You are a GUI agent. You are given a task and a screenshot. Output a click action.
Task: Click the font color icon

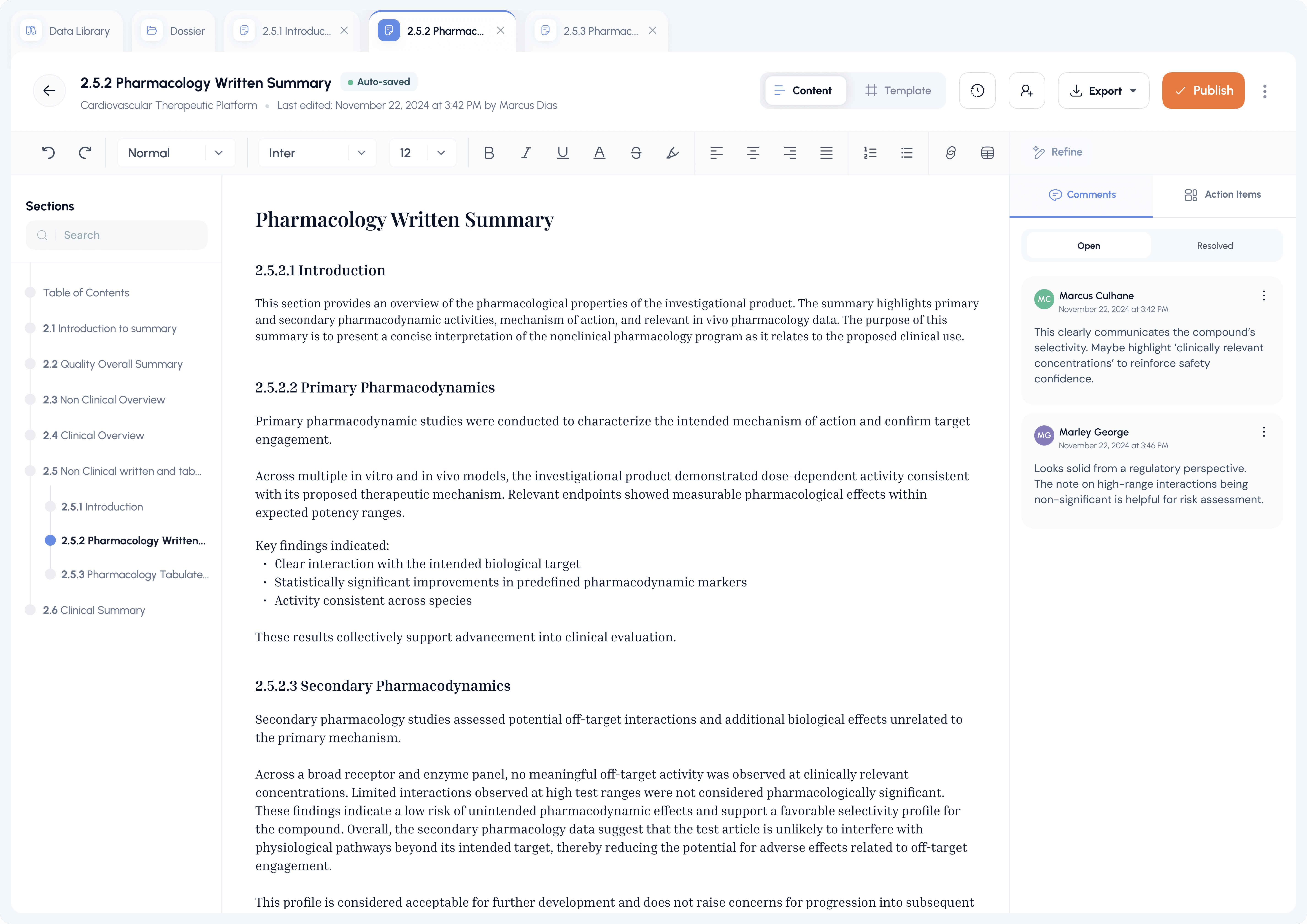coord(599,153)
